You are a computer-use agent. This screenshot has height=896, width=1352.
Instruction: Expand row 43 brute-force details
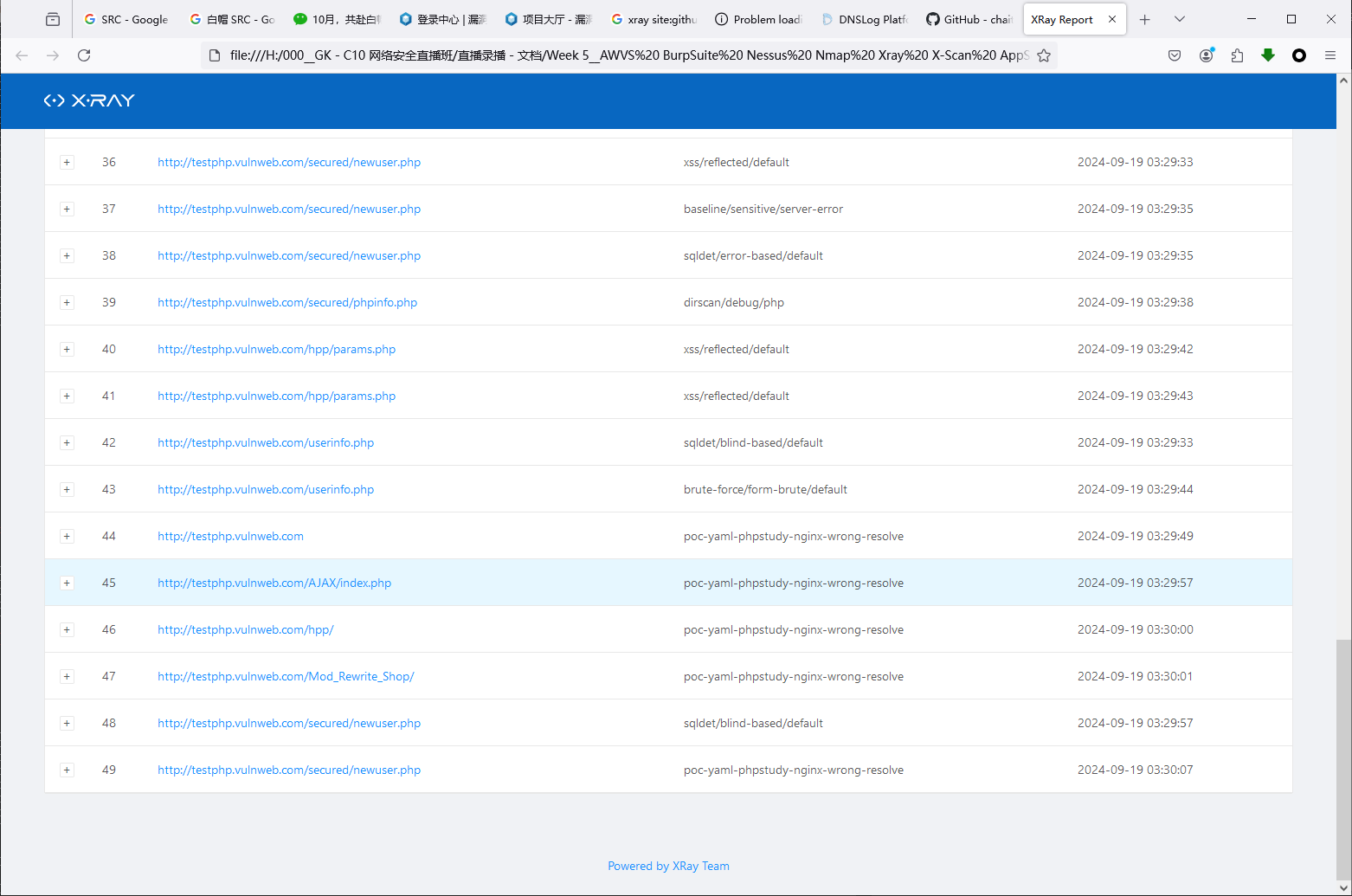coord(67,489)
